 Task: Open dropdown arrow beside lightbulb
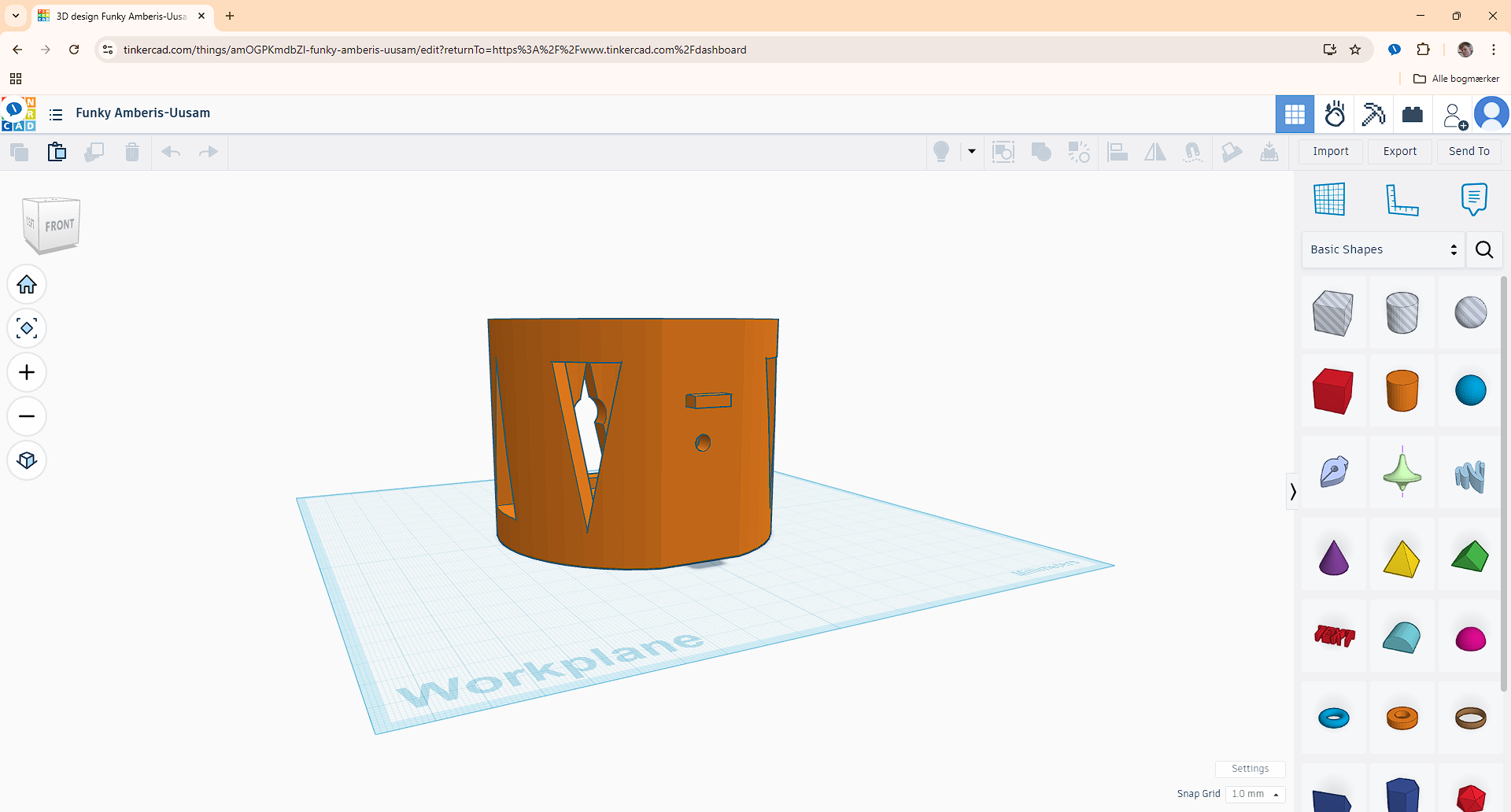(x=972, y=152)
